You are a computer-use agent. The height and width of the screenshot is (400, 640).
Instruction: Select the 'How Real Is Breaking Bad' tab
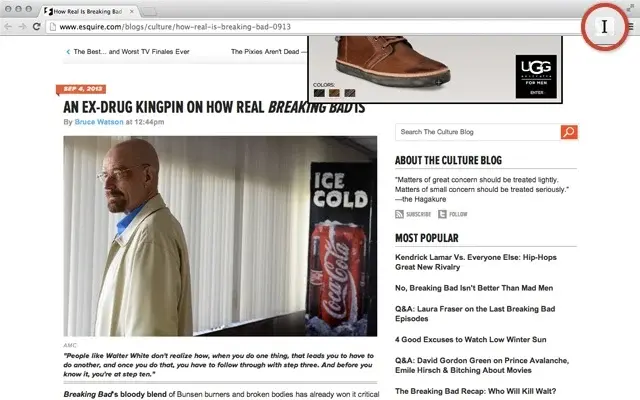(x=88, y=11)
